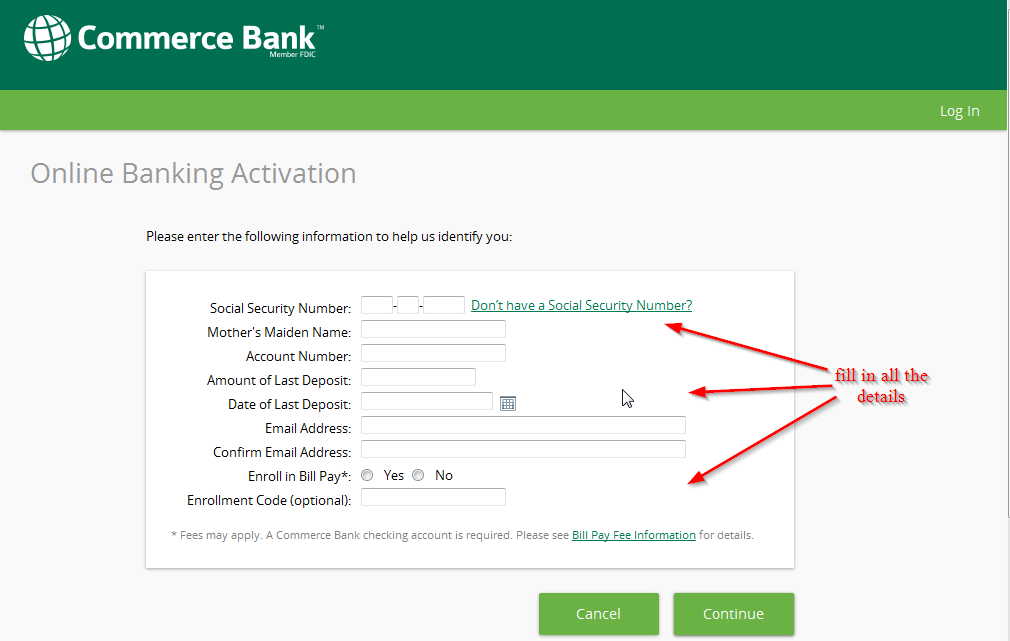Click Don't have a Social Security Number link
Viewport: 1010px width, 641px height.
point(581,305)
